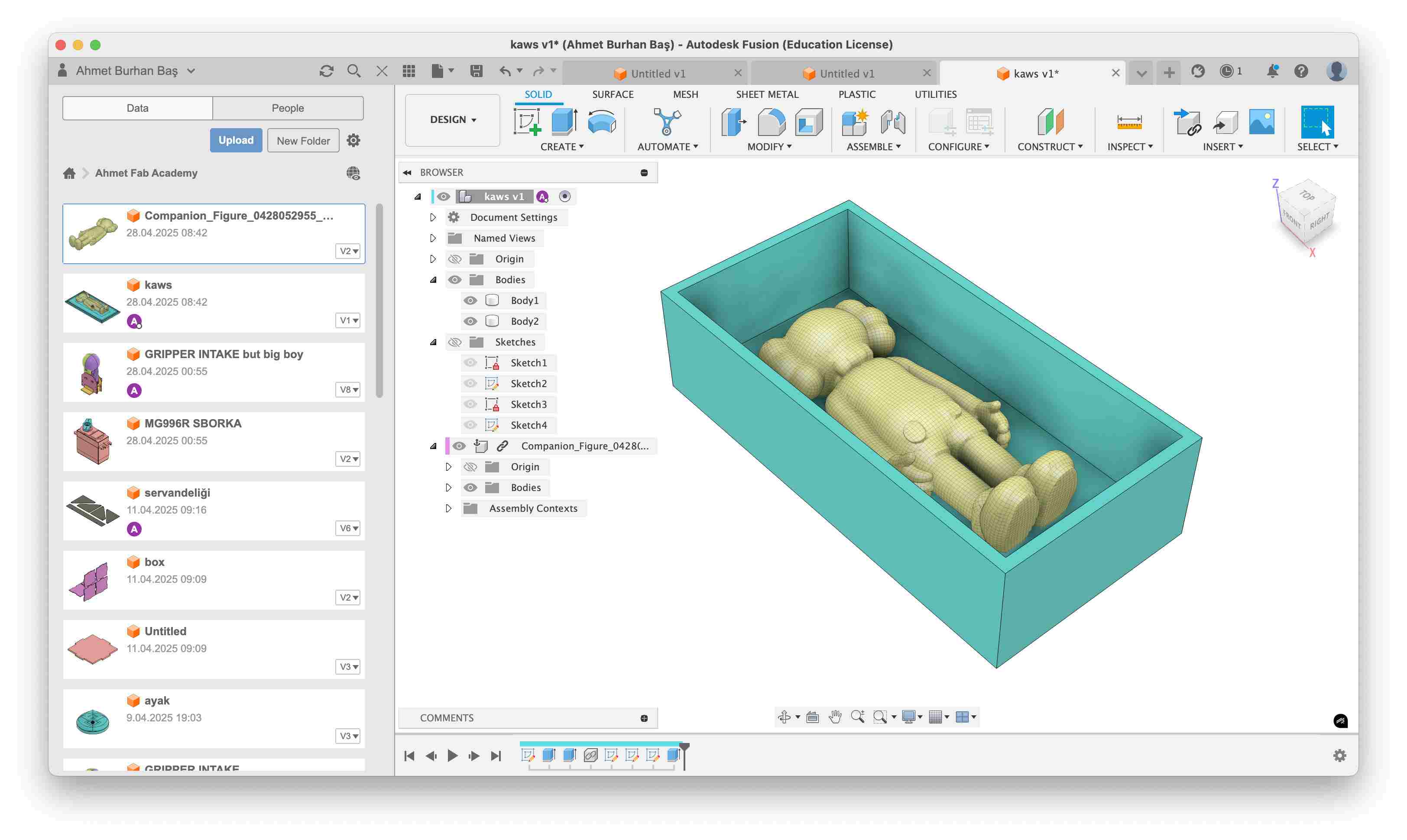Click the Help question mark icon
Viewport: 1407px width, 840px height.
1300,71
